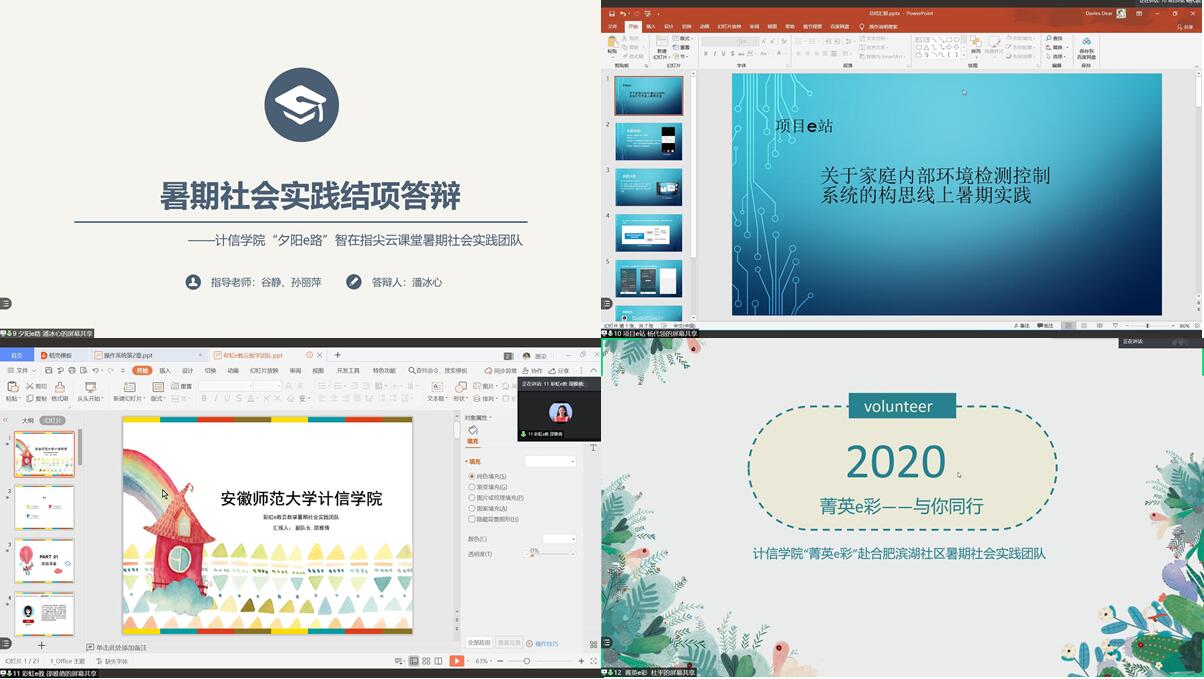
Task: Open WPS Insert (插入) ribbon tab
Action: (x=165, y=370)
